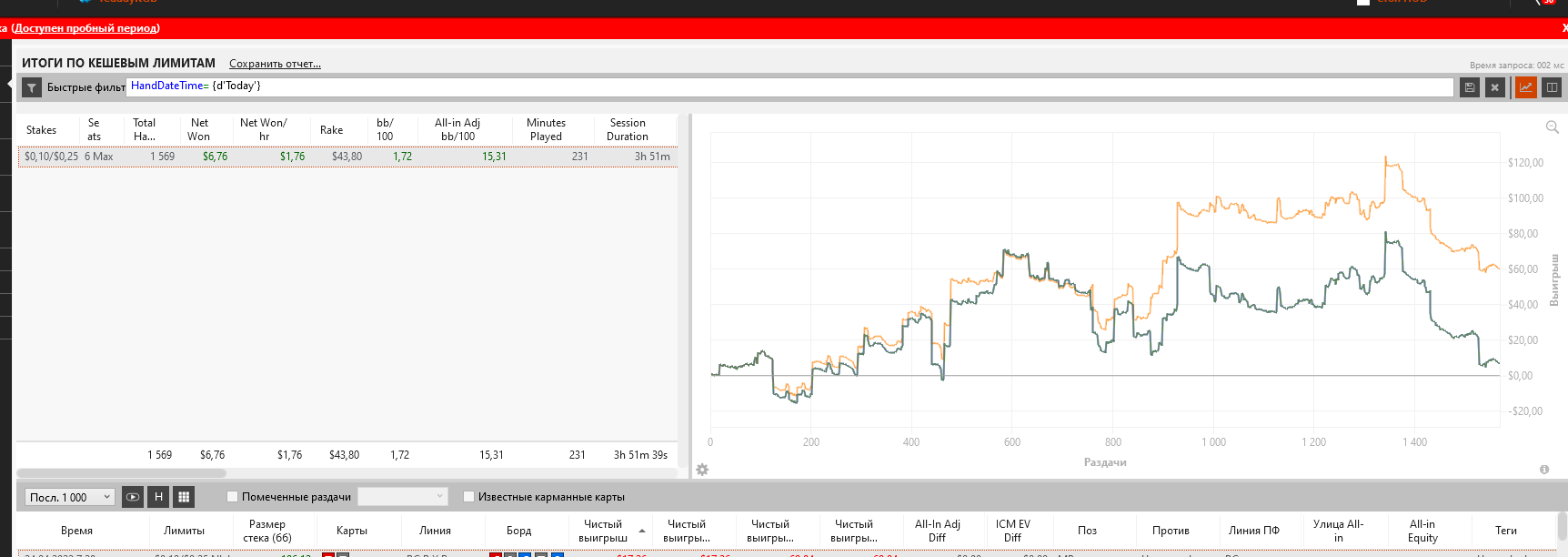Sort by Net Won/hr column header
Screen dimensions: 1568x557
[264, 129]
